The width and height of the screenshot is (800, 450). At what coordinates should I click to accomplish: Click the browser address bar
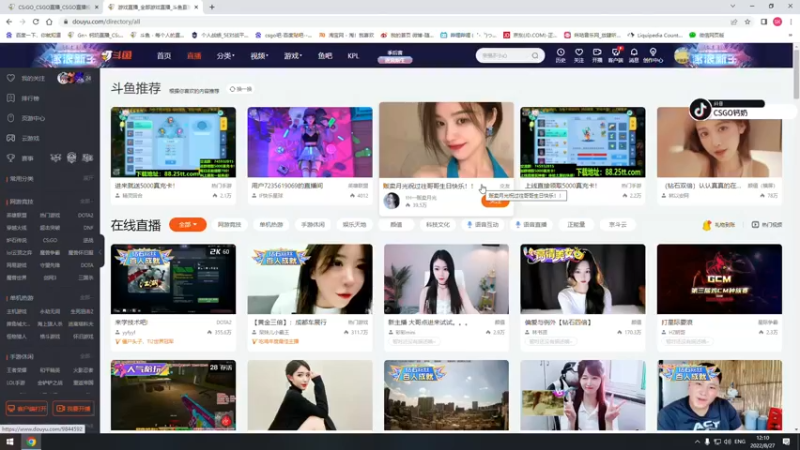[x=398, y=21]
